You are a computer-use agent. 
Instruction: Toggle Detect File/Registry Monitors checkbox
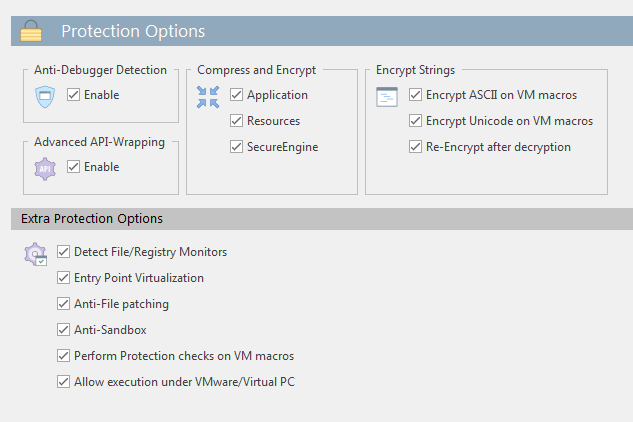pyautogui.click(x=63, y=252)
